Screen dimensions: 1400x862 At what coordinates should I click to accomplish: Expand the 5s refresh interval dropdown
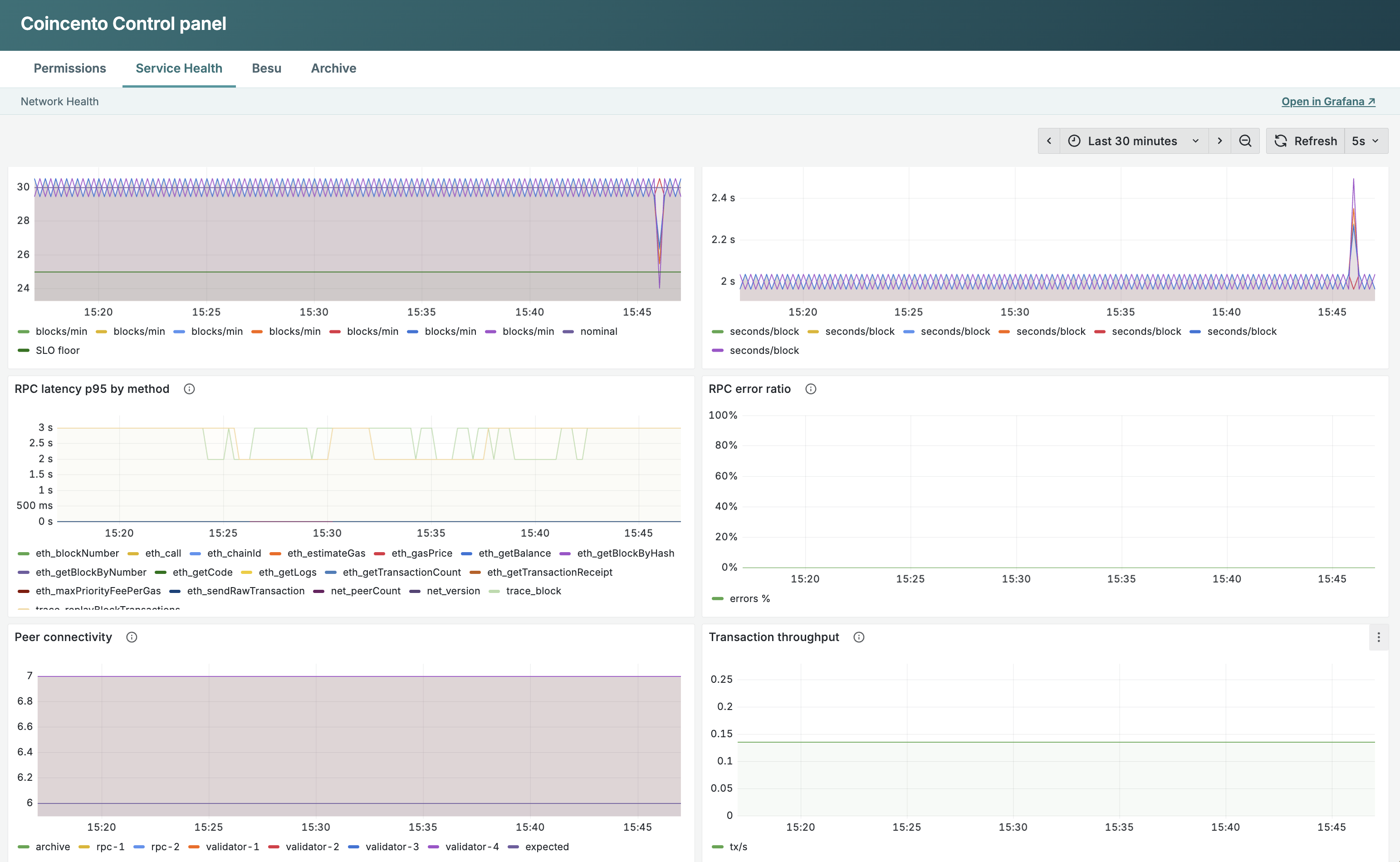click(1366, 141)
